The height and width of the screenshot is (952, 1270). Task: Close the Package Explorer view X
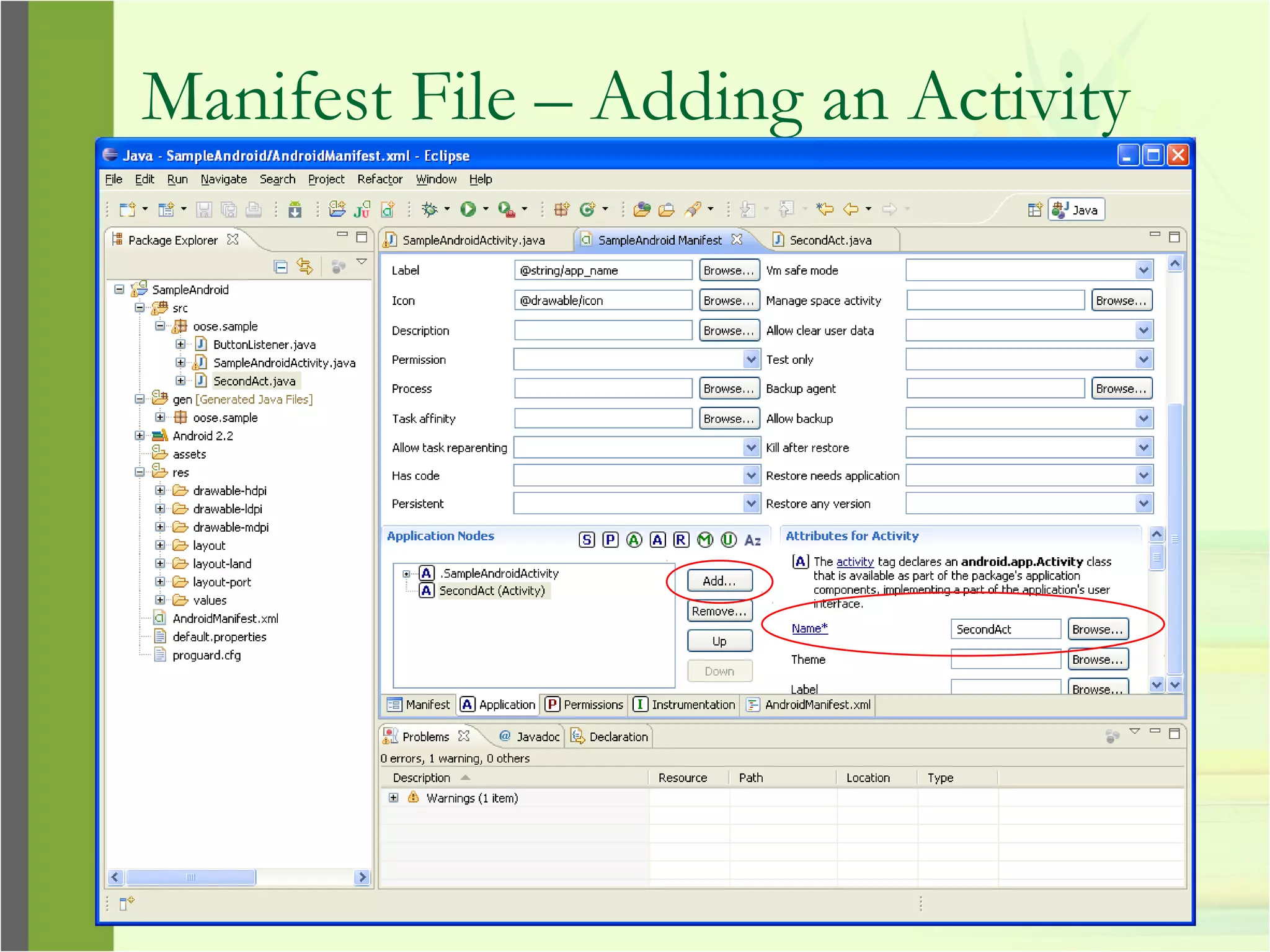[x=233, y=239]
